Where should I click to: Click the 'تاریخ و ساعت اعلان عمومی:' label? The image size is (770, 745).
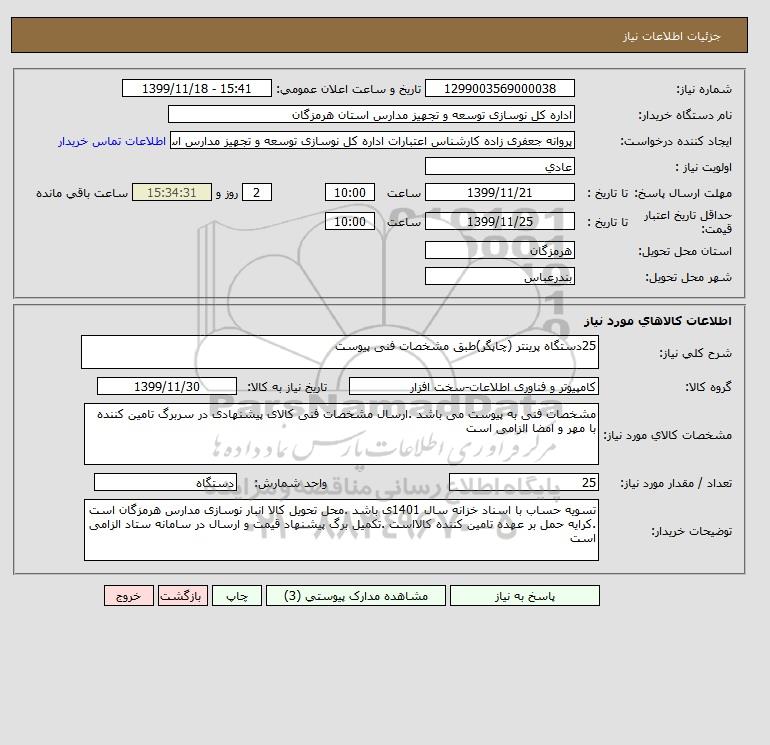(349, 89)
